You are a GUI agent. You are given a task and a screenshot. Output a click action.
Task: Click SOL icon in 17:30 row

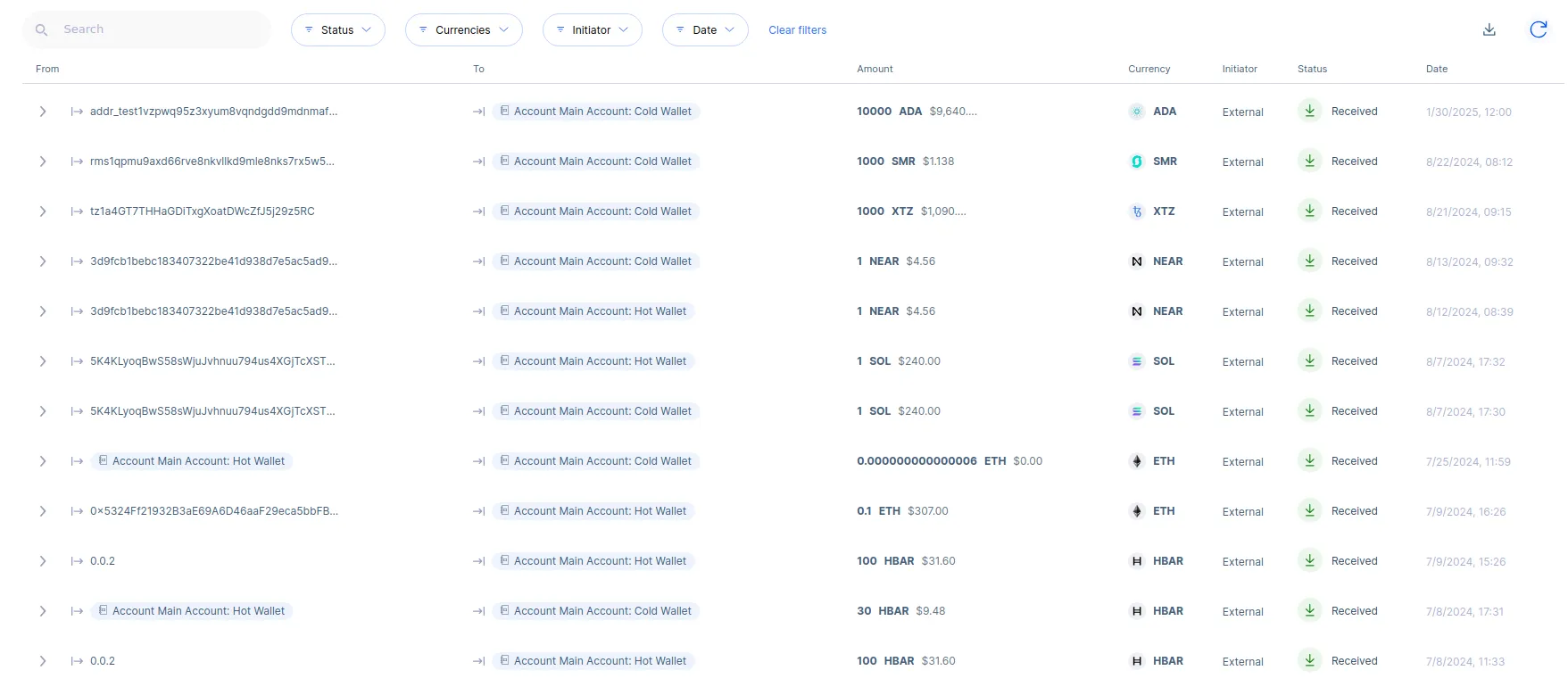[1137, 411]
